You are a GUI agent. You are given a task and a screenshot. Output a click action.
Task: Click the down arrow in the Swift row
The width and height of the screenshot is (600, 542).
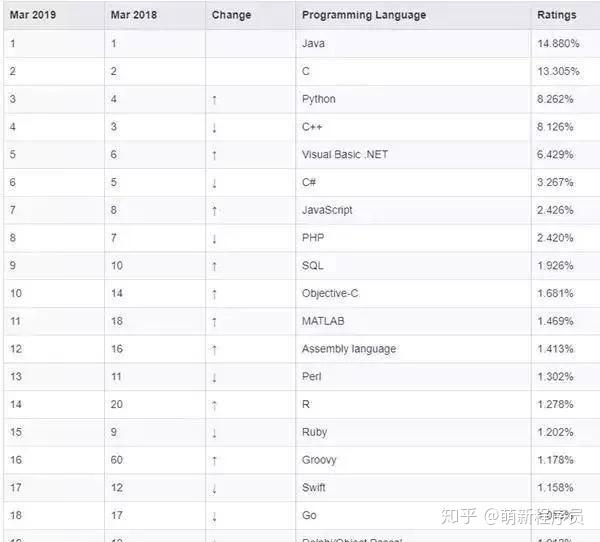[x=214, y=488]
